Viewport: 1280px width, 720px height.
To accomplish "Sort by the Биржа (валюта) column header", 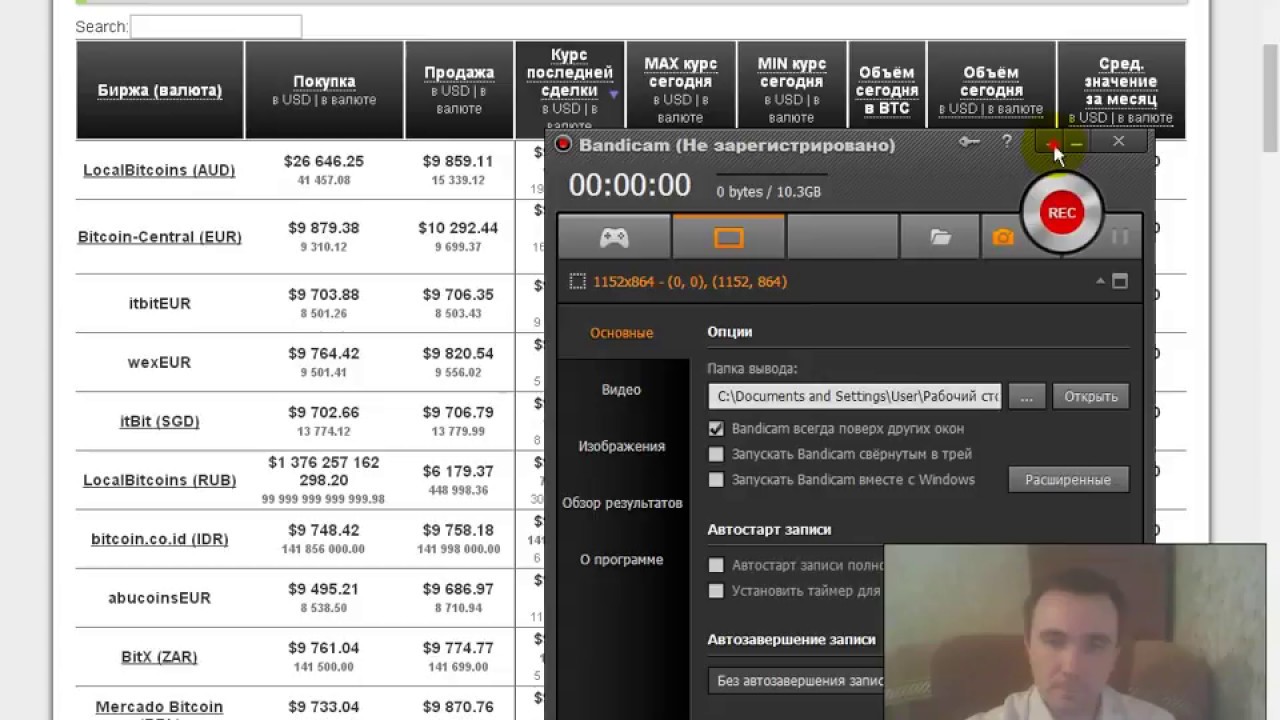I will 160,90.
